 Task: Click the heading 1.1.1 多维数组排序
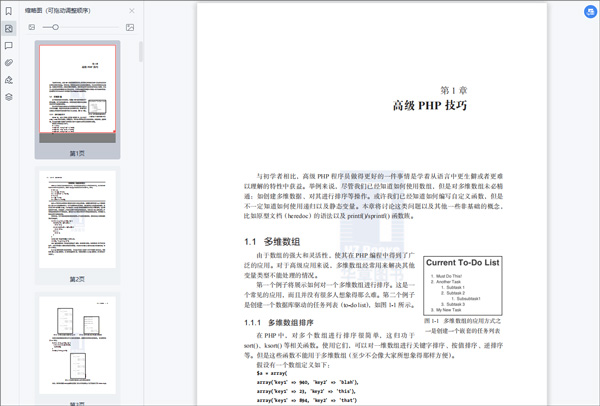[279, 323]
